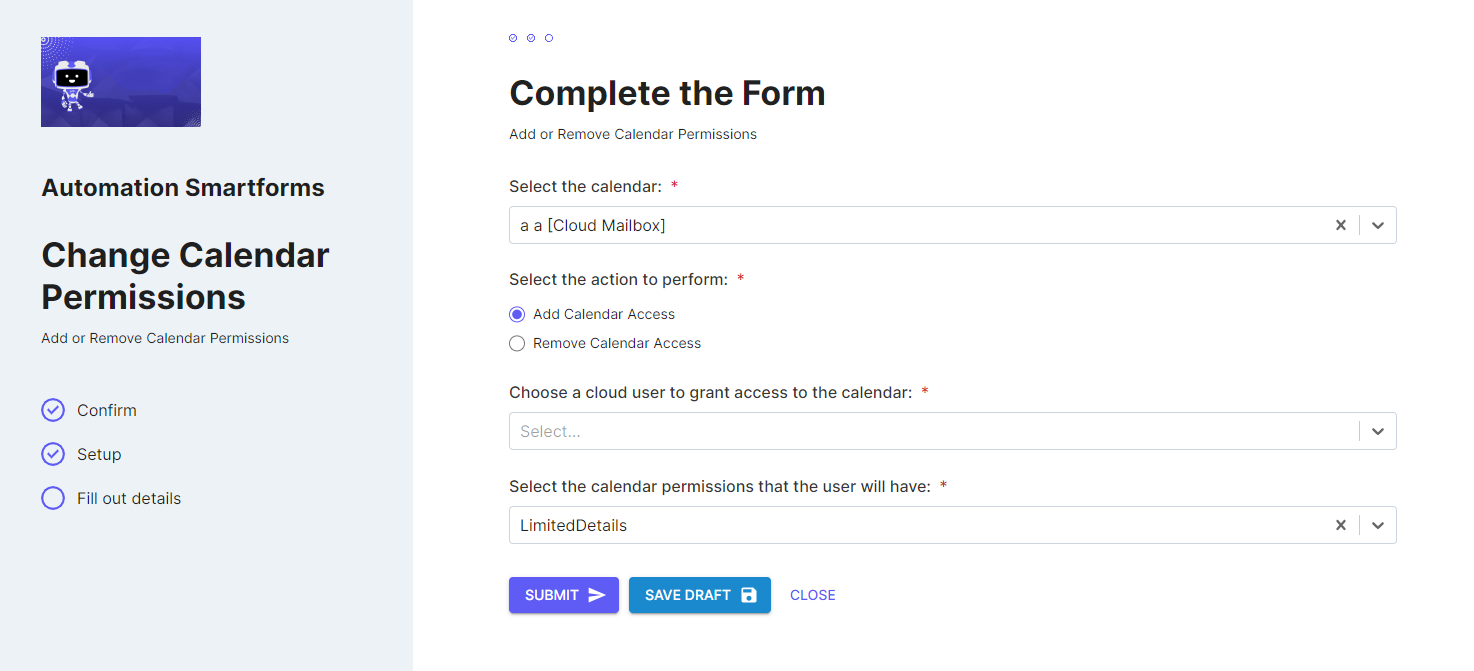Clear the selected calendar with the X icon
Screen dimensions: 1474x671
1341,225
